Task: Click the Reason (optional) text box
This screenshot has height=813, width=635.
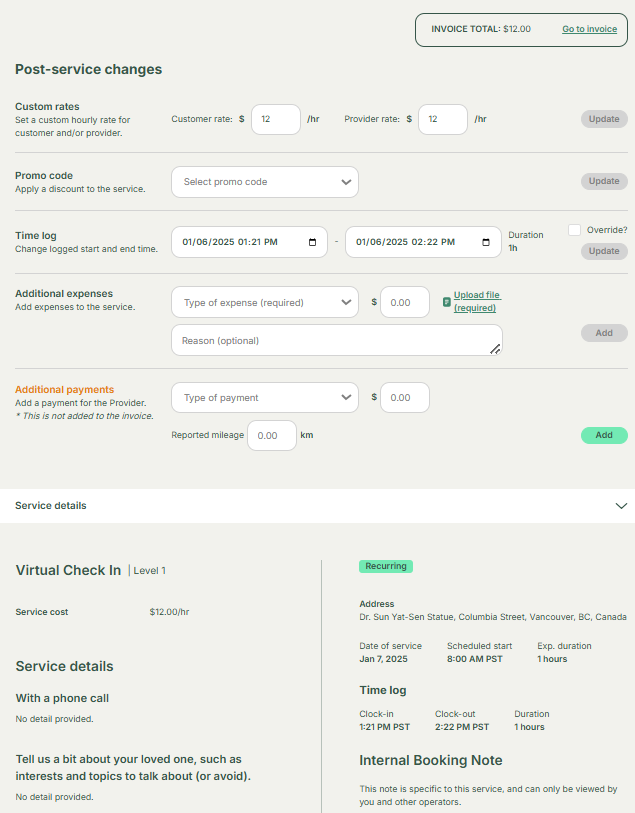Action: click(x=336, y=340)
